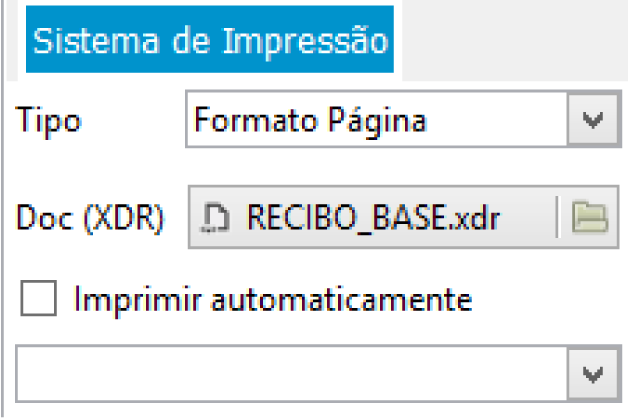Show the Tipo format options list

[x=593, y=121]
